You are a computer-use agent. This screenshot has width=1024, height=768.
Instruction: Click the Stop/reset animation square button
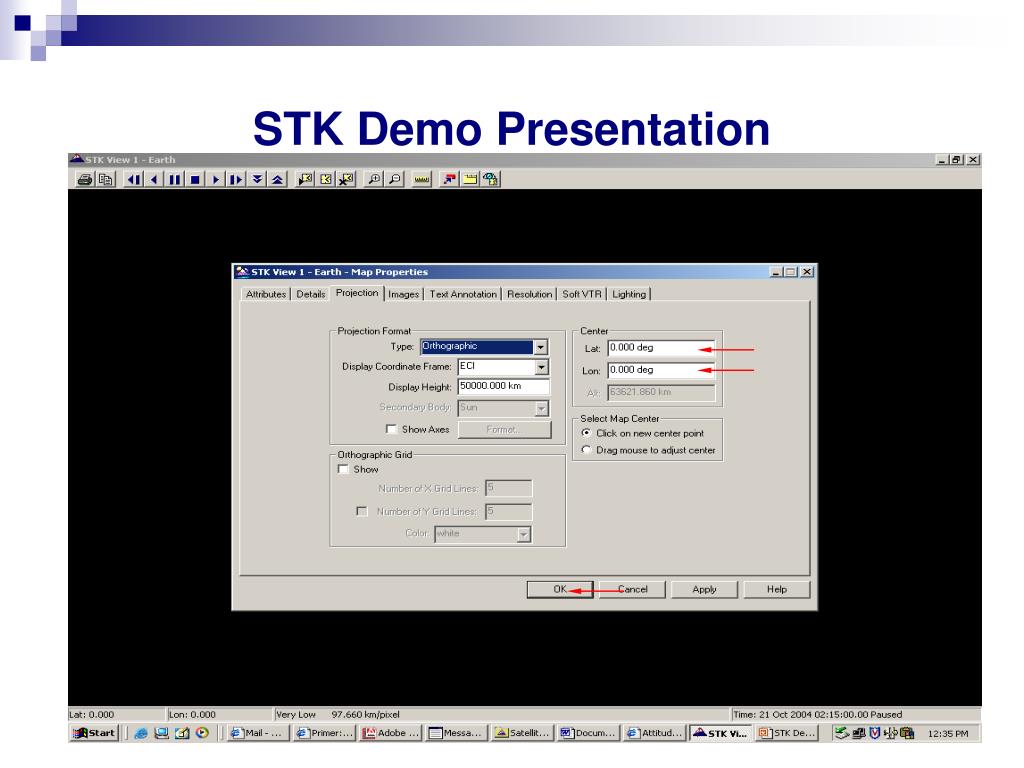tap(195, 179)
